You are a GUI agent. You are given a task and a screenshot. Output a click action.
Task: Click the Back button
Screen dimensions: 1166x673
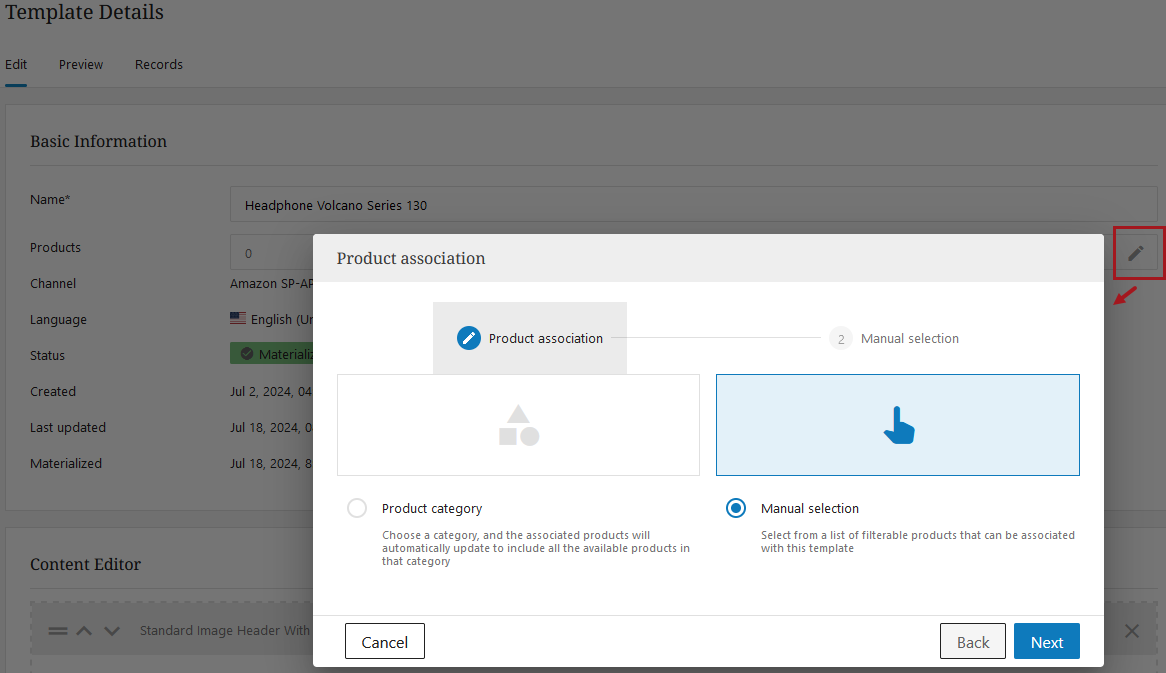click(972, 642)
